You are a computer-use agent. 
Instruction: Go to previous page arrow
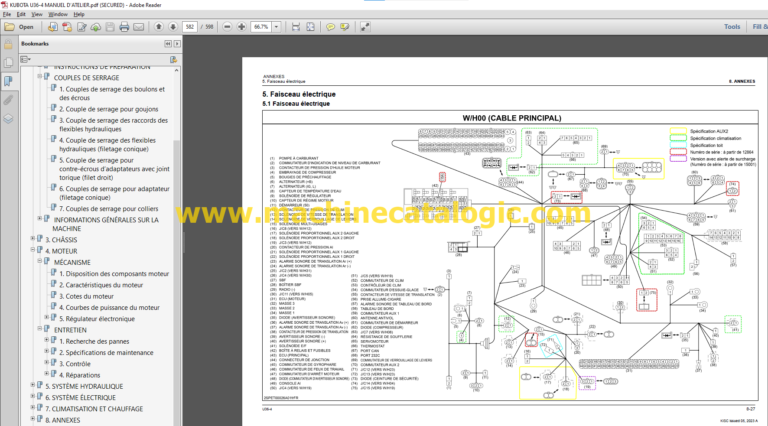click(158, 27)
